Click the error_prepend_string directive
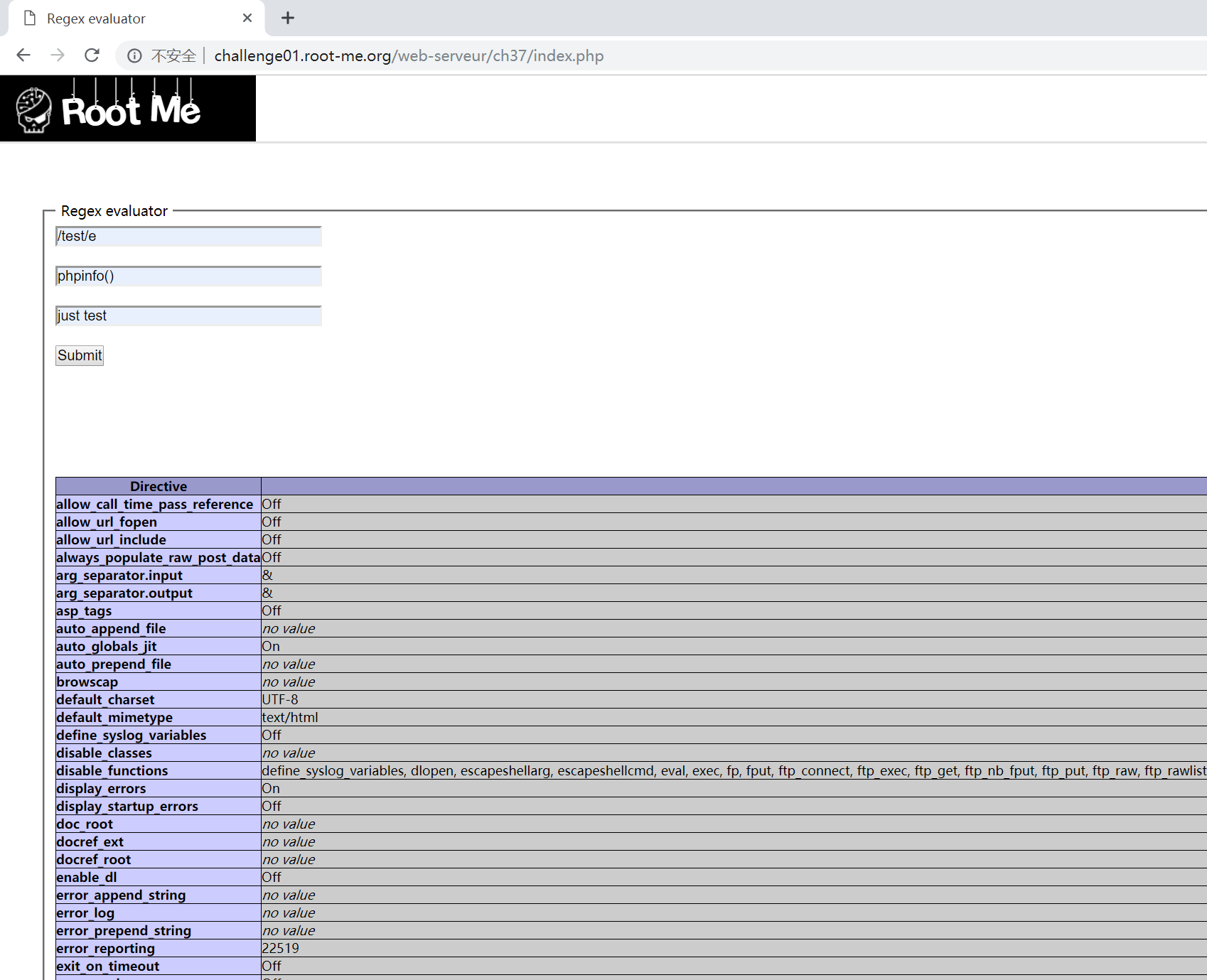 [124, 930]
